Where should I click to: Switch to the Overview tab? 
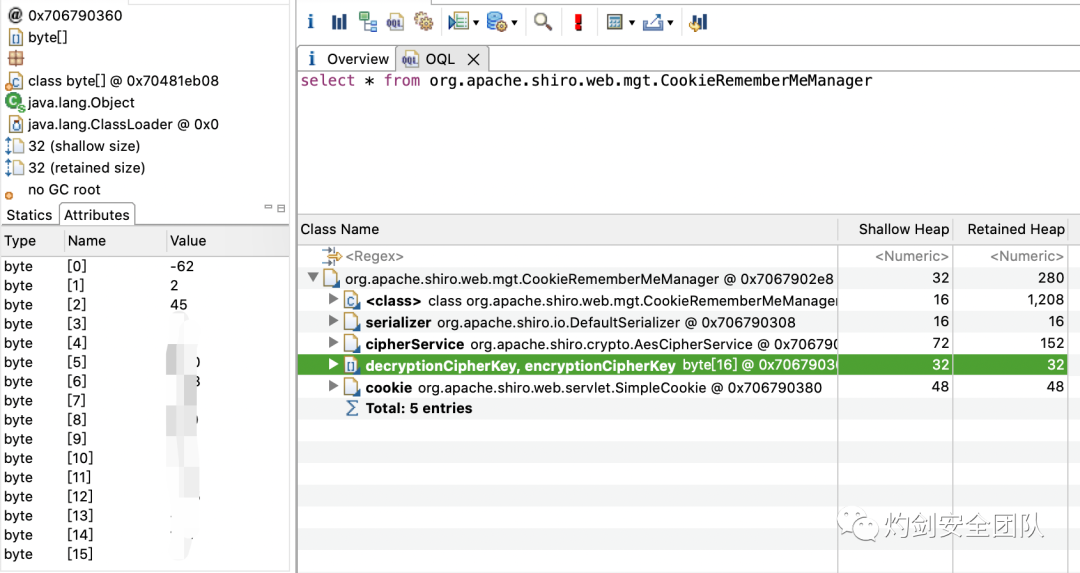347,59
